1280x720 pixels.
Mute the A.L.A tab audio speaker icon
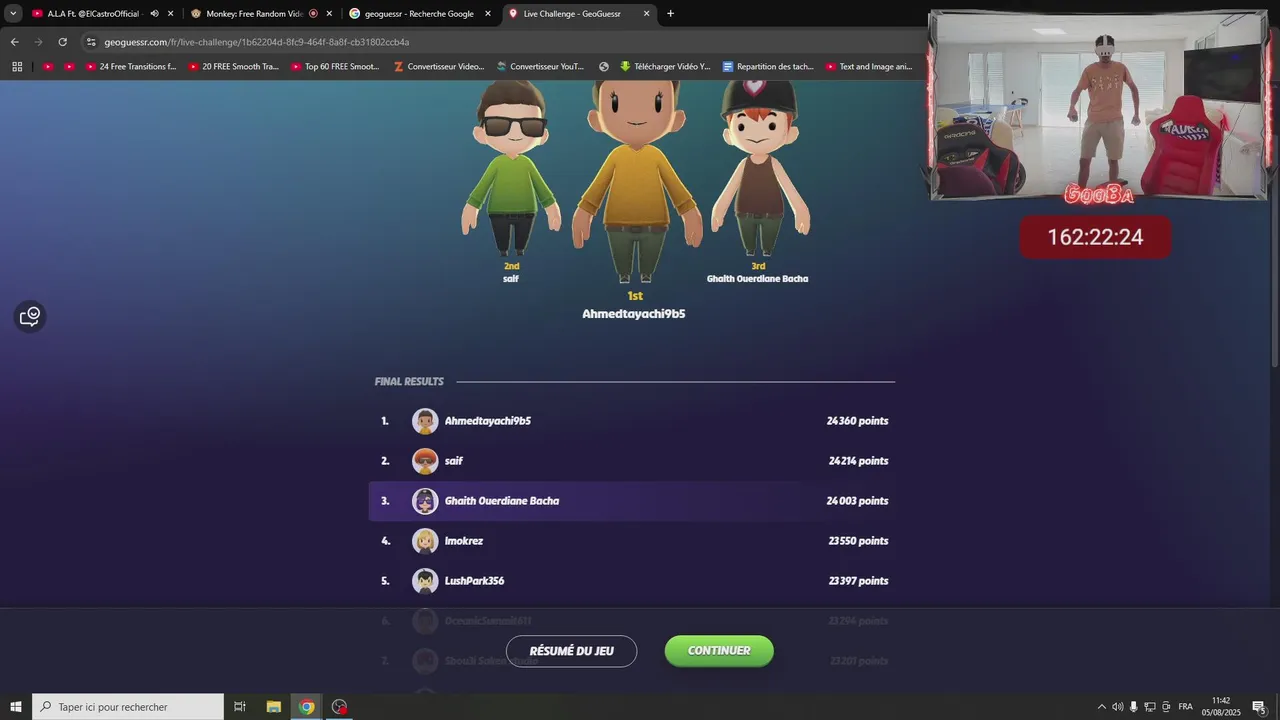[154, 14]
